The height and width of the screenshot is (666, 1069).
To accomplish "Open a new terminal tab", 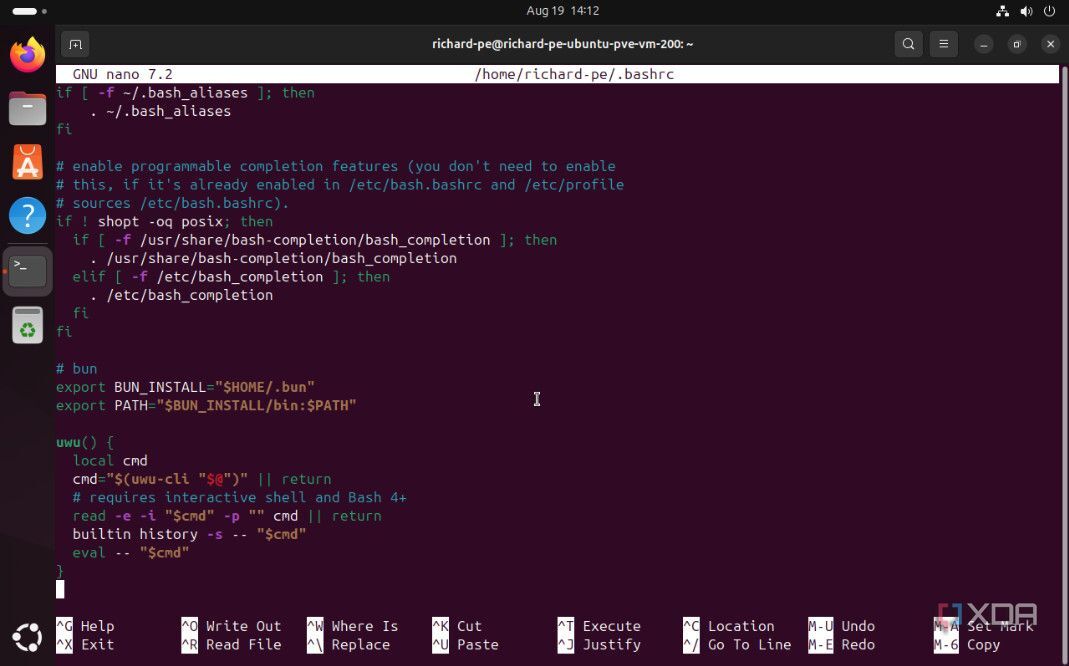I will point(75,44).
